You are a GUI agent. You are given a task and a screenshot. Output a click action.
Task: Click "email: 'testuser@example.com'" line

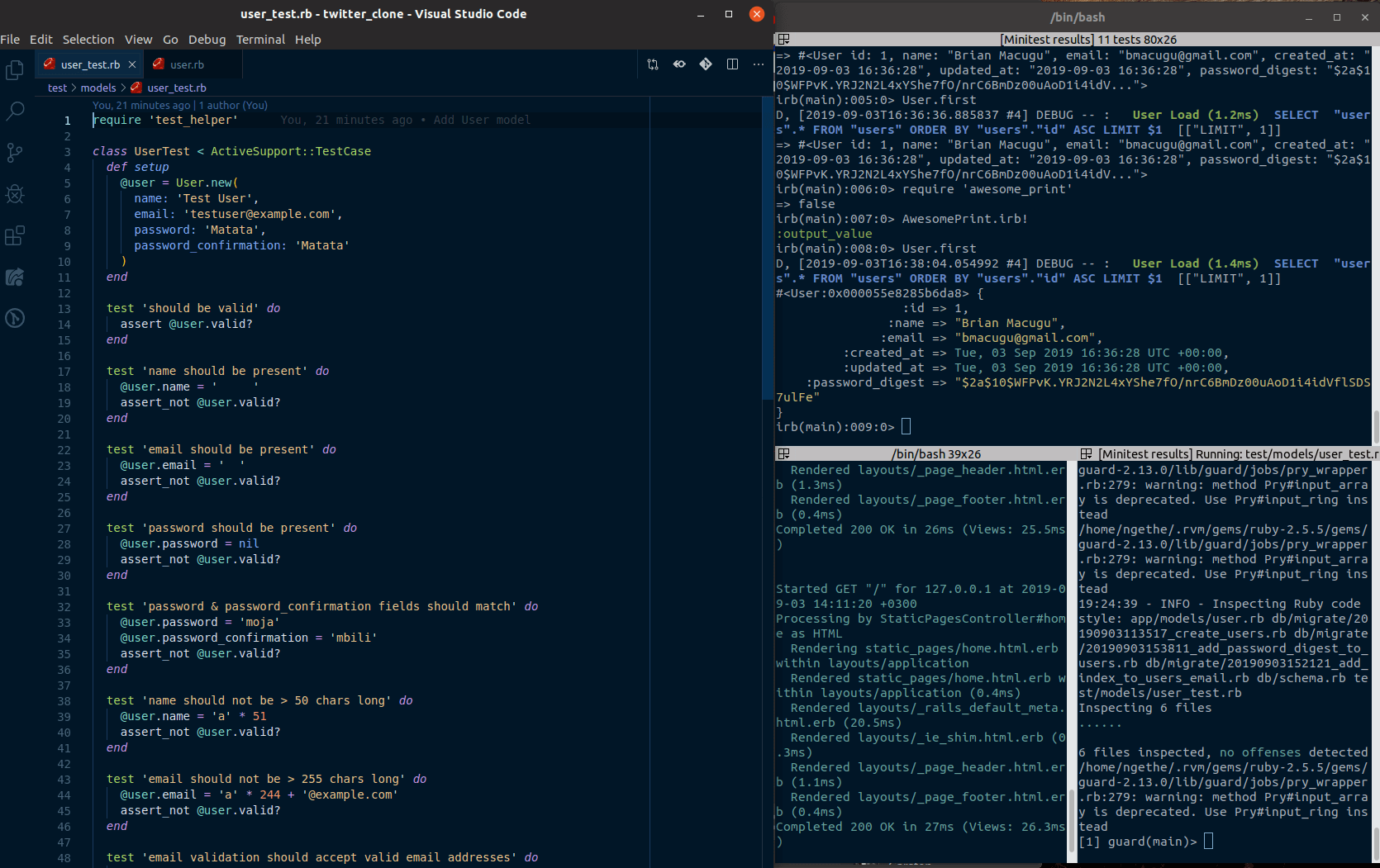(x=238, y=214)
